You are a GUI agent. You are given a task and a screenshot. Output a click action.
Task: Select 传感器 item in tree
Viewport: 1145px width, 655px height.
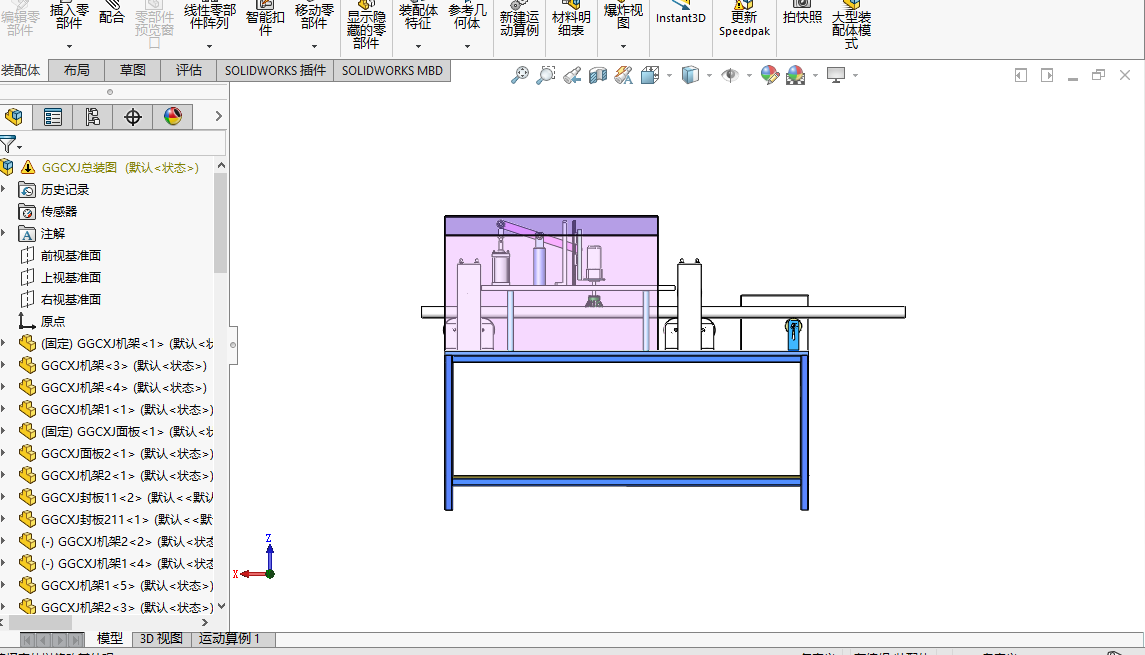[x=58, y=211]
